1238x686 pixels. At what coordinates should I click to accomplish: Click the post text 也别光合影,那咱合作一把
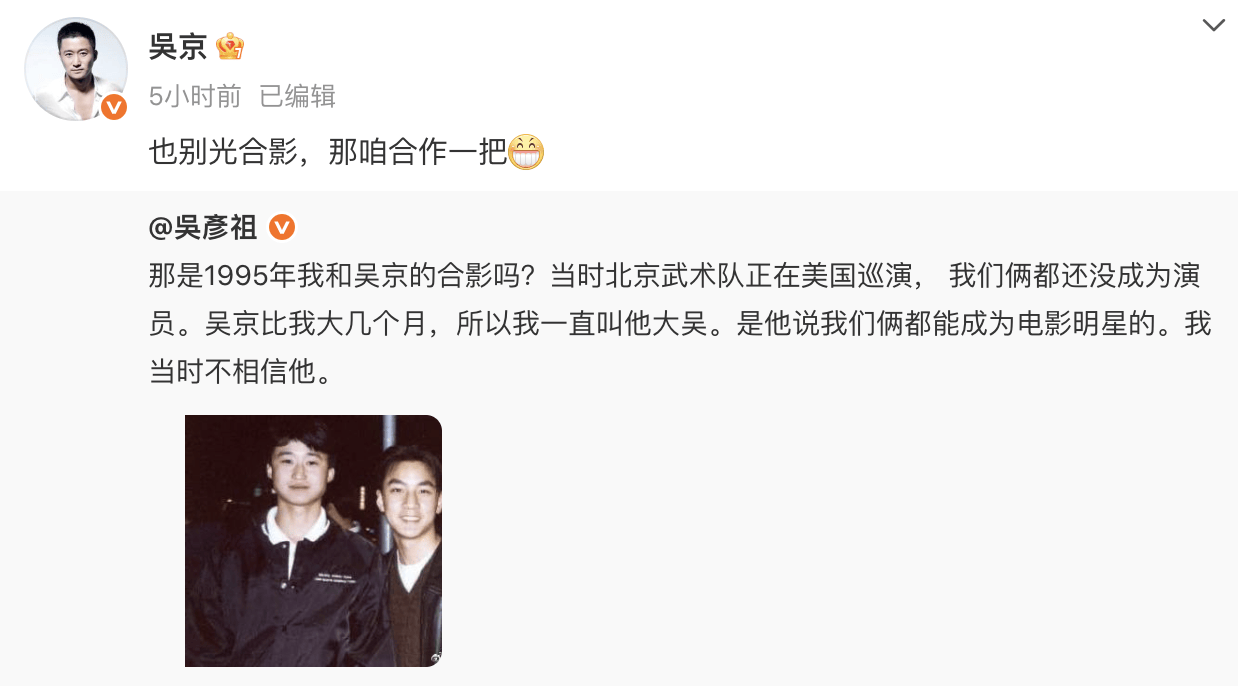(x=328, y=153)
